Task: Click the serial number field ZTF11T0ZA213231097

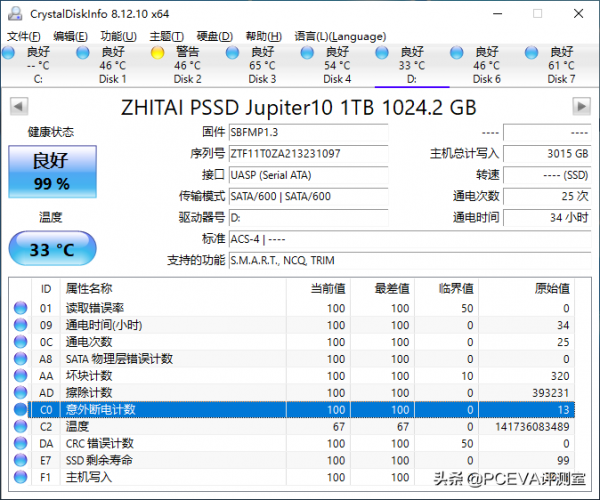Action: (x=308, y=154)
